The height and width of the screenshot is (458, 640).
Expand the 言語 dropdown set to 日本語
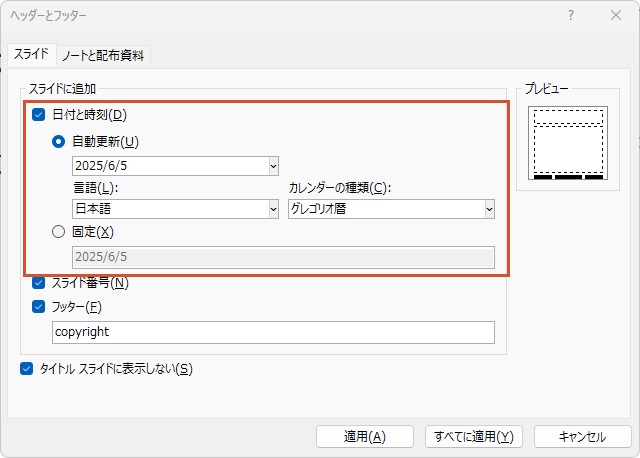click(x=176, y=209)
